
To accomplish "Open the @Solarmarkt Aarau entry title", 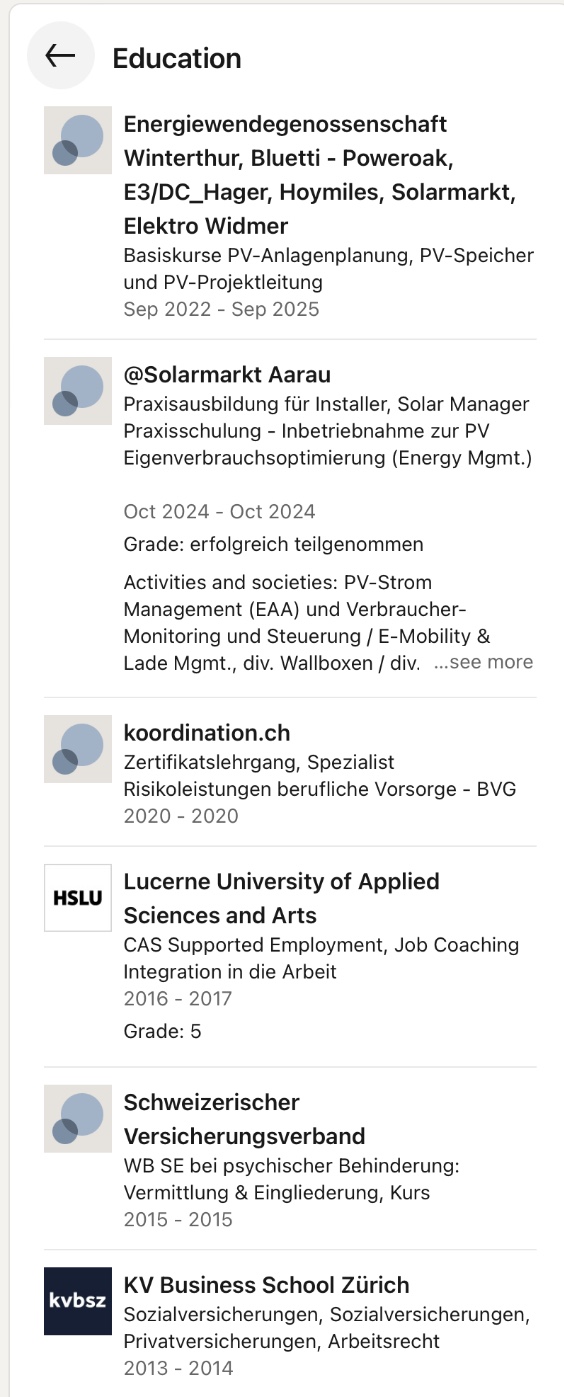I will [x=227, y=375].
